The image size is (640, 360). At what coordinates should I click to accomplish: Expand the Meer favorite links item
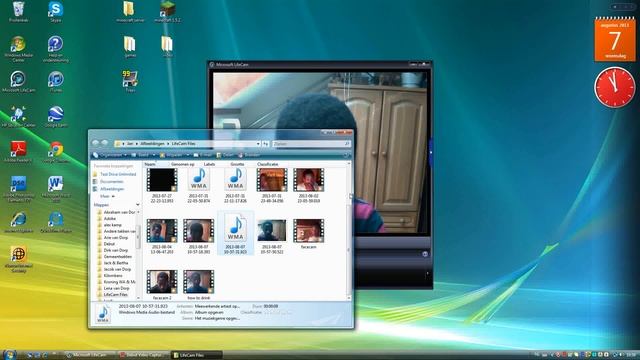pos(107,196)
